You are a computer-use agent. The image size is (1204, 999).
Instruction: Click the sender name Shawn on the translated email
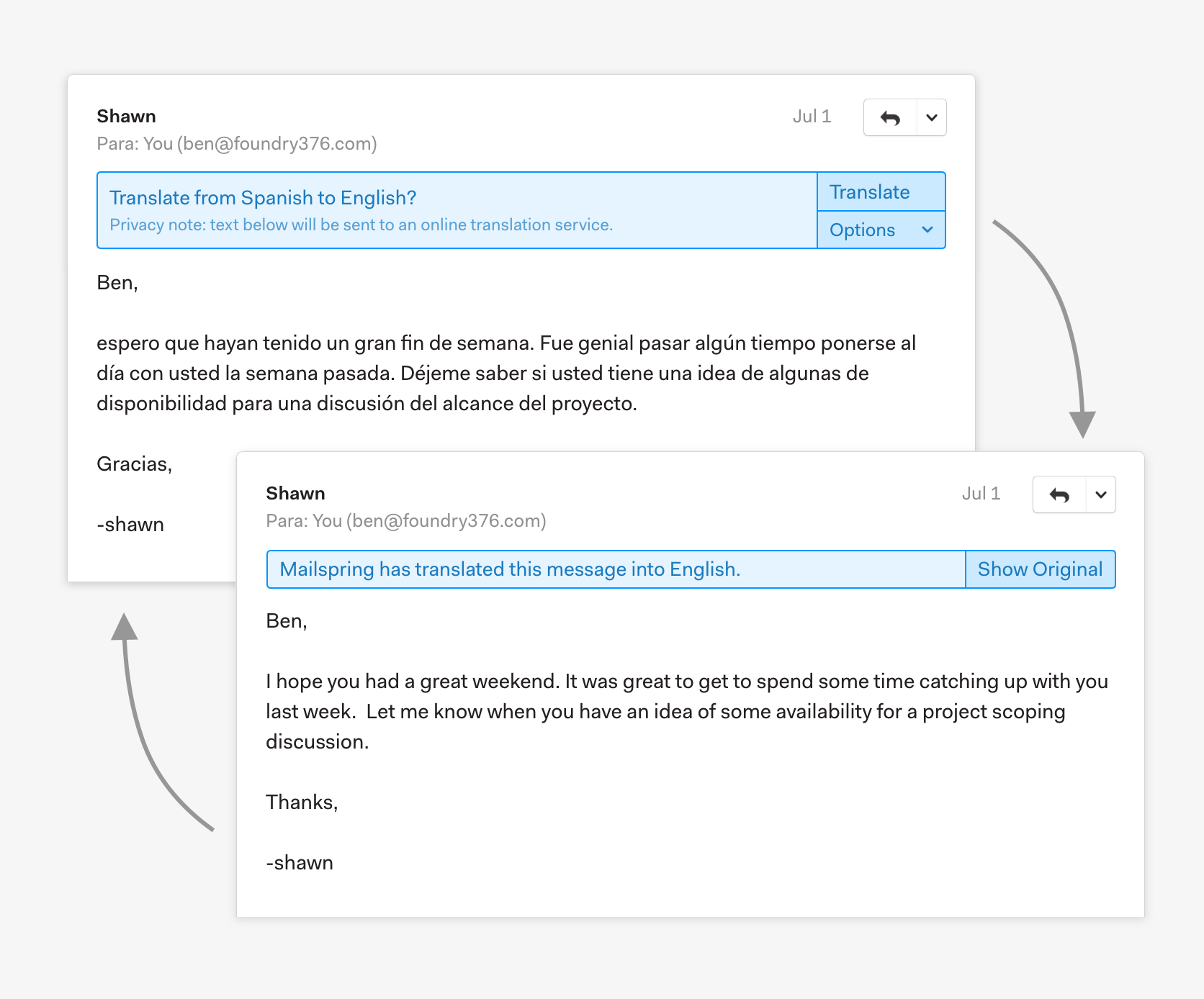coord(295,493)
